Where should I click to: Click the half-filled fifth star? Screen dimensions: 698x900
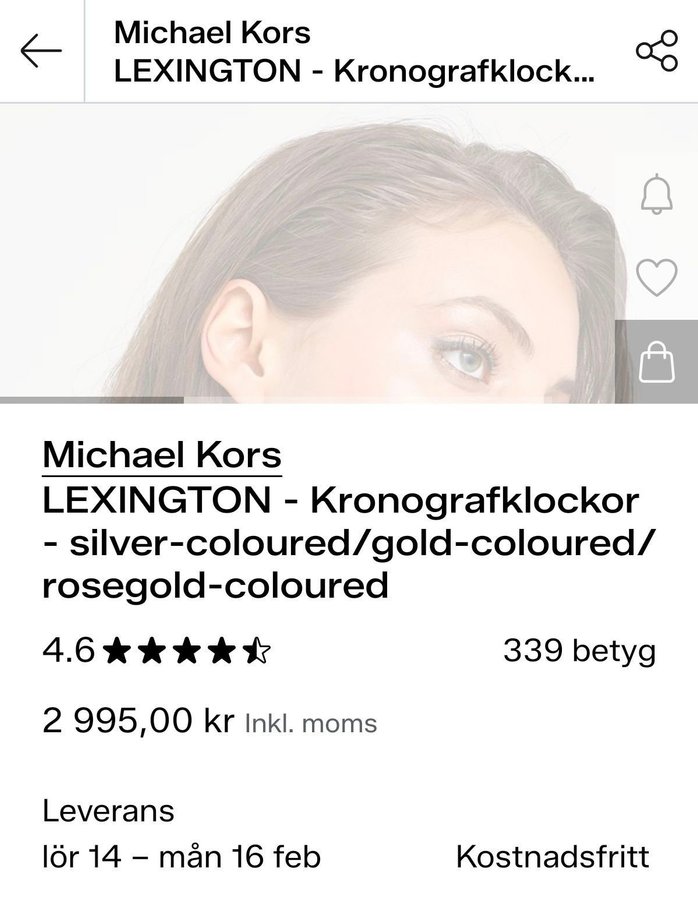click(258, 652)
